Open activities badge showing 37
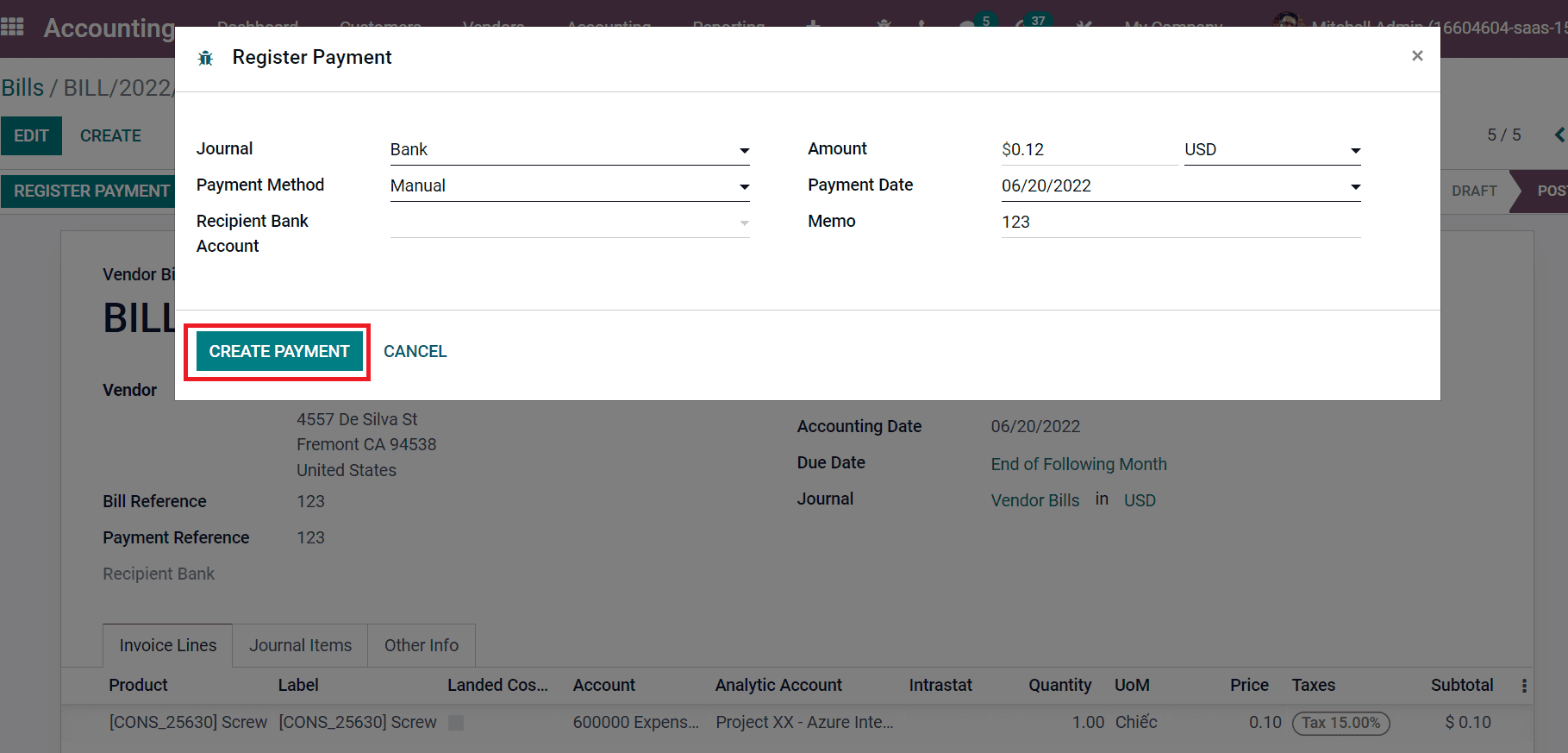This screenshot has height=753, width=1568. [x=1037, y=21]
